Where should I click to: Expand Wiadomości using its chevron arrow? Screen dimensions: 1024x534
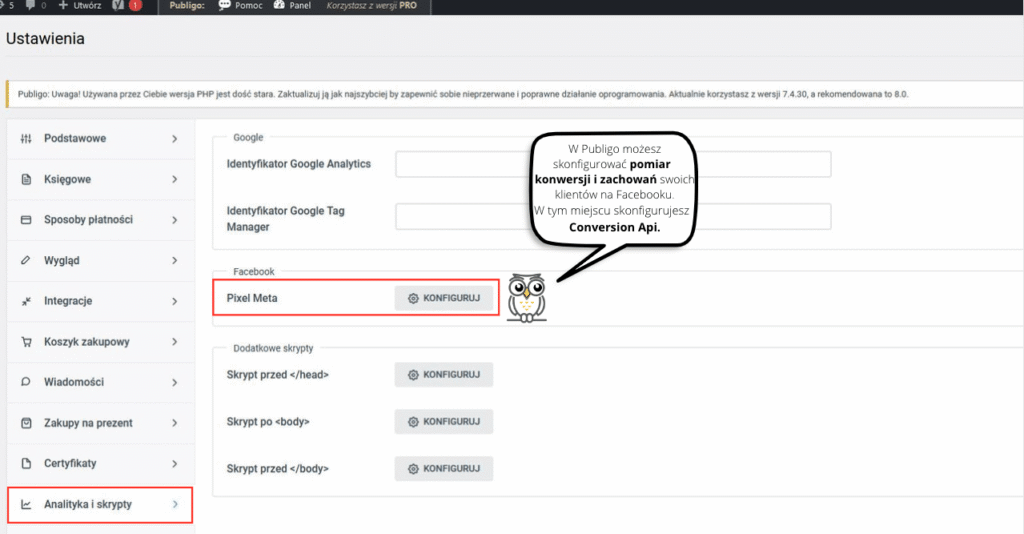point(174,382)
